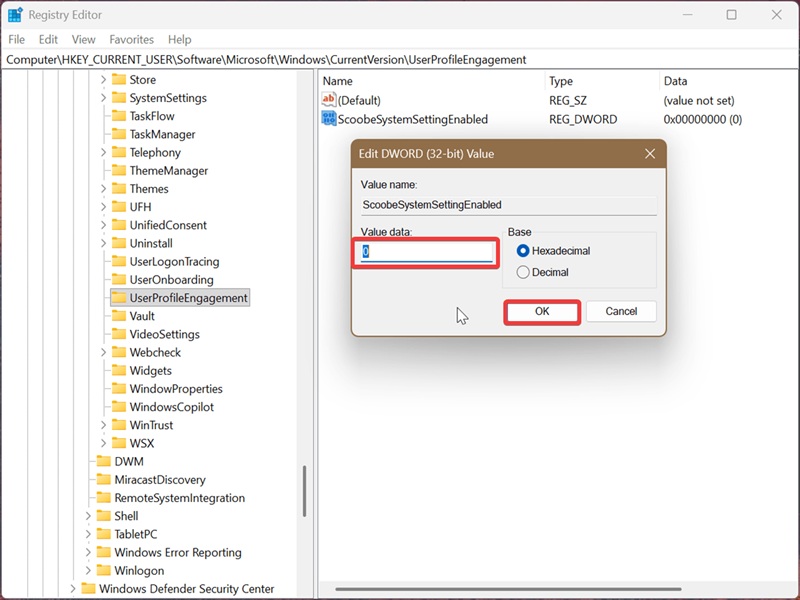Open the Edit menu
800x600 pixels.
tap(48, 39)
